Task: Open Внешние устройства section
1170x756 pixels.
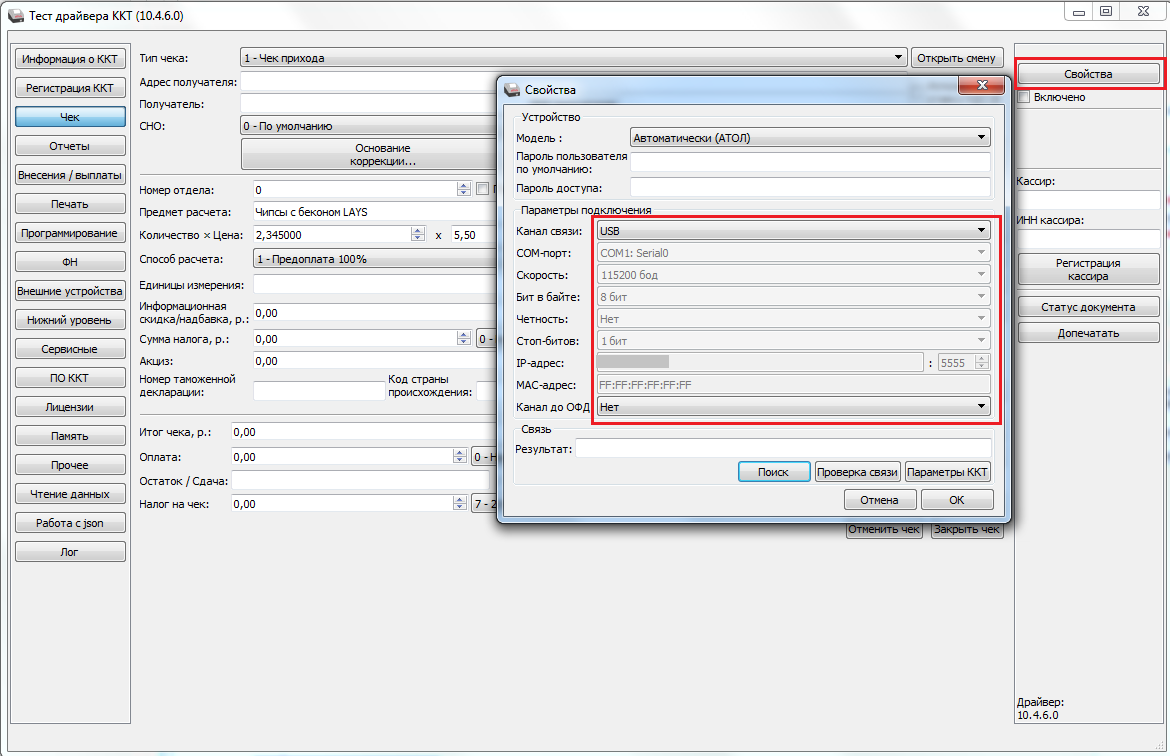Action: [x=70, y=291]
